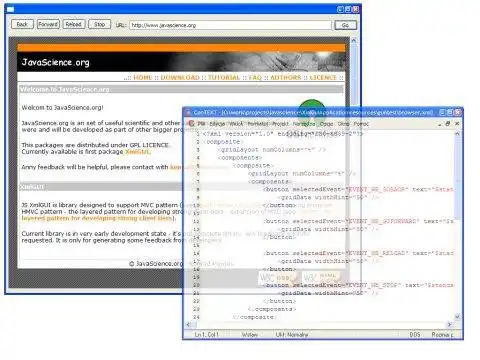Follow the orange XmlGUI package link
Viewport: 480px width, 360px height.
138,152
